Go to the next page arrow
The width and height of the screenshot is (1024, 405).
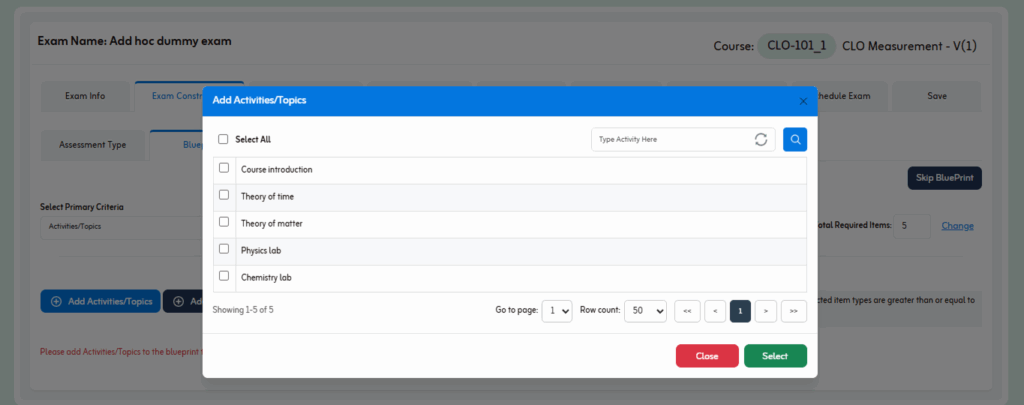coord(765,311)
